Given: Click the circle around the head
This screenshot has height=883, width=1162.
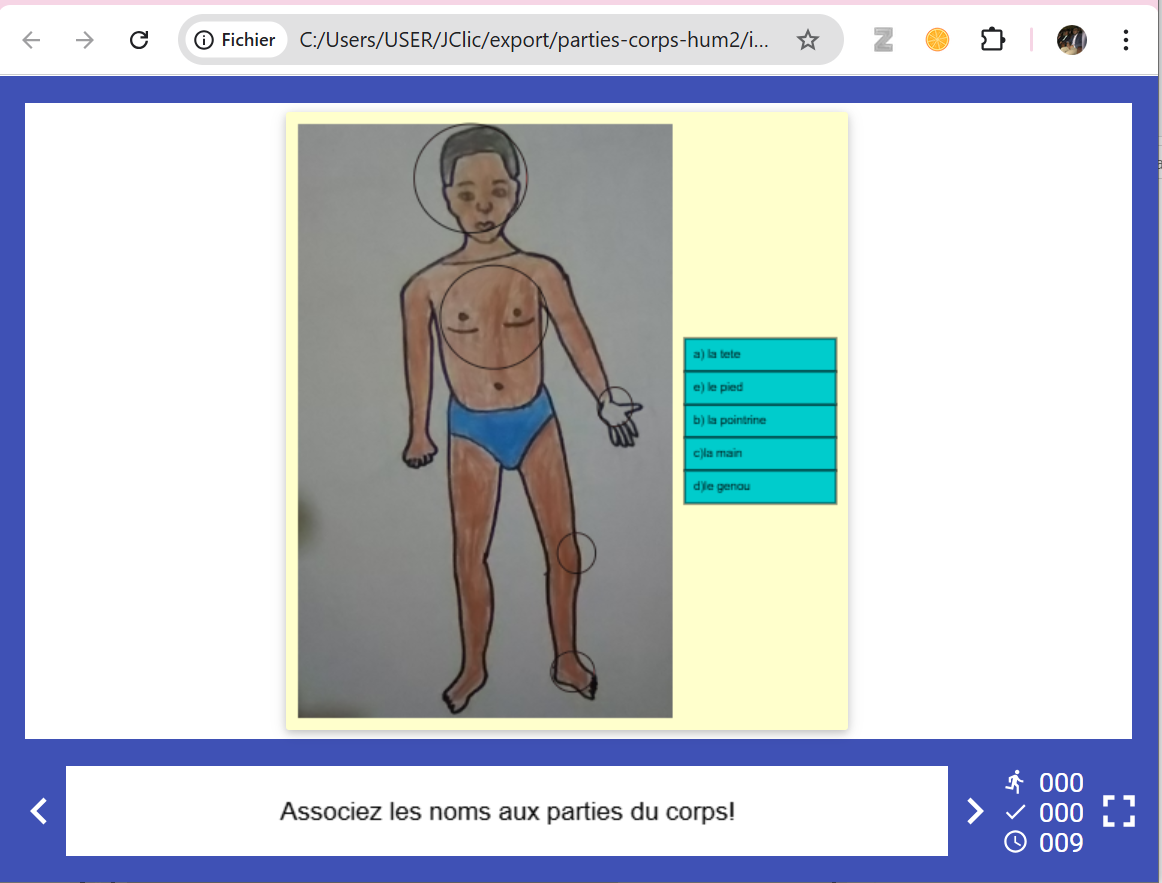Looking at the screenshot, I should (x=470, y=179).
